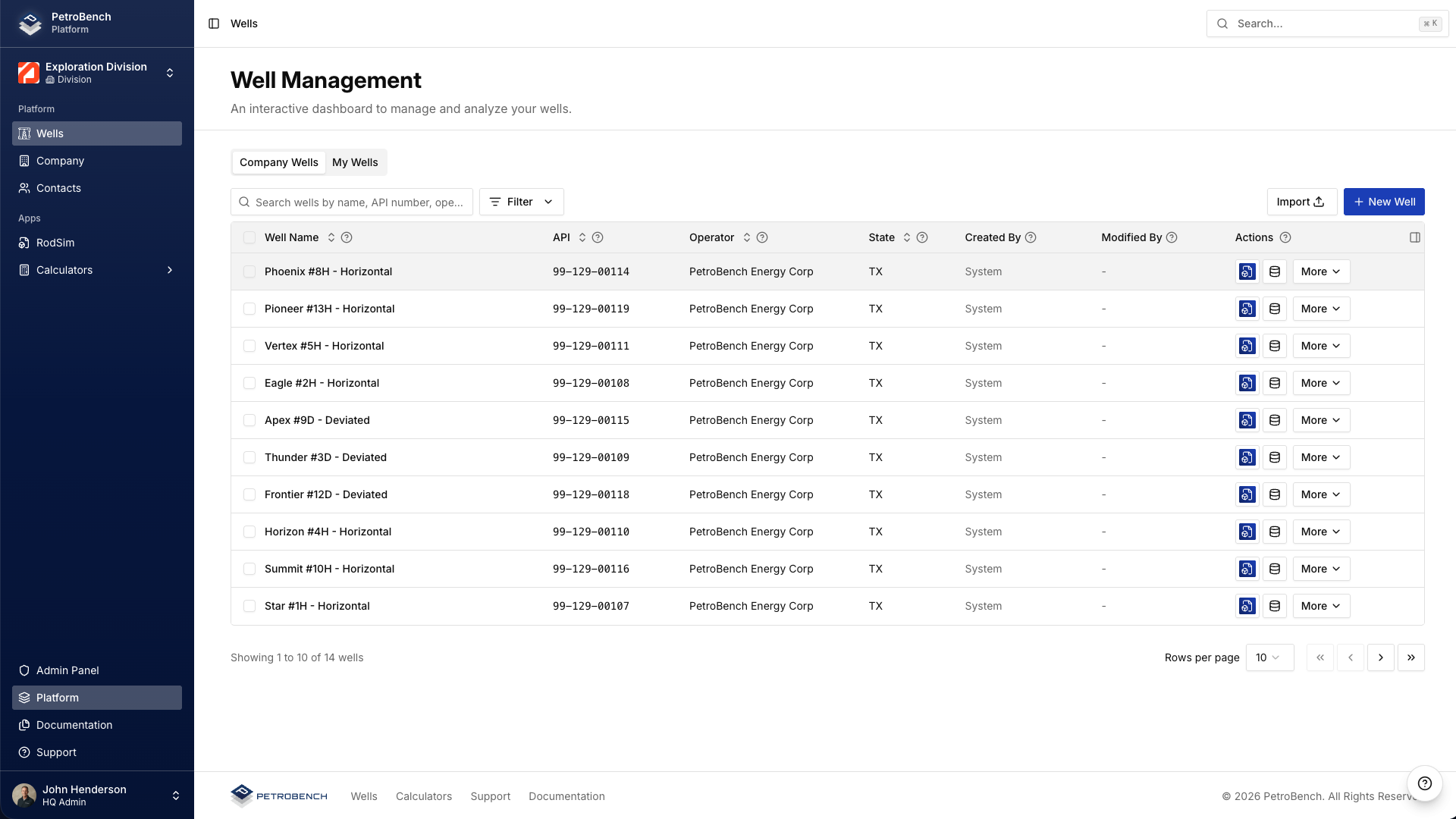
Task: Open the Admin Panel from the sidebar
Action: (67, 670)
